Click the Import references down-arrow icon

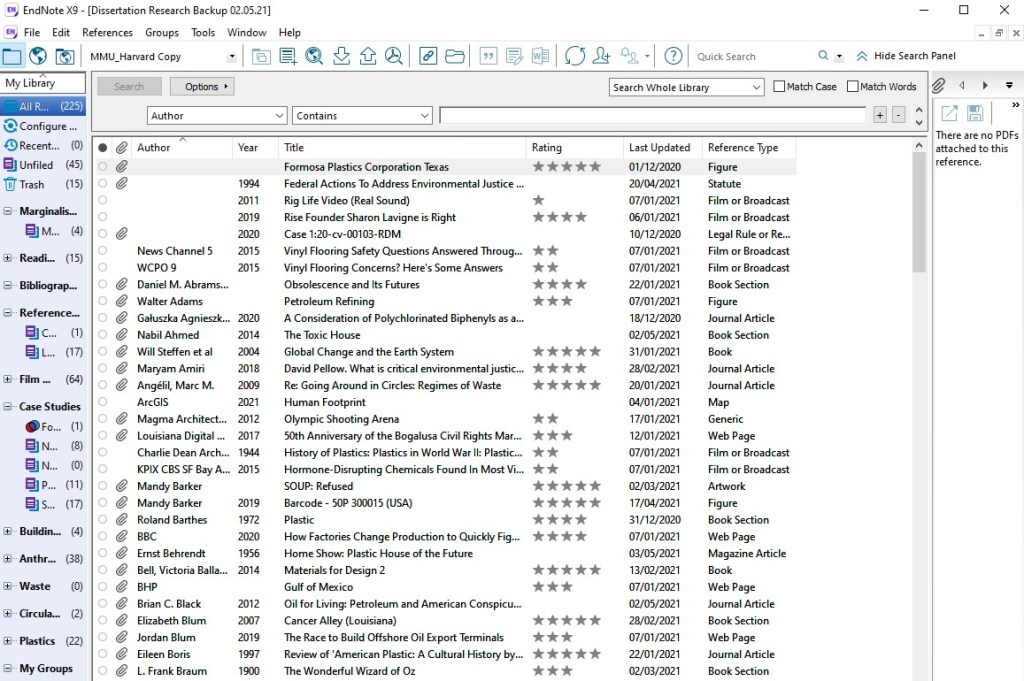pyautogui.click(x=341, y=56)
